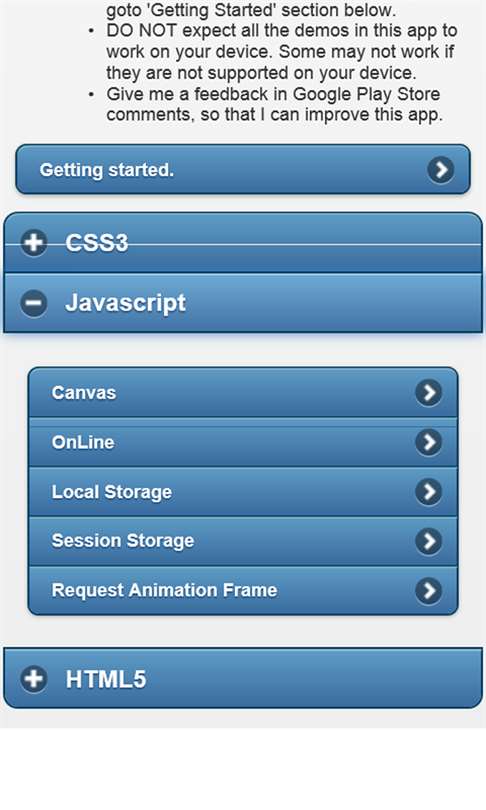Click the Javascript heading text
The height and width of the screenshot is (810, 486).
[126, 303]
